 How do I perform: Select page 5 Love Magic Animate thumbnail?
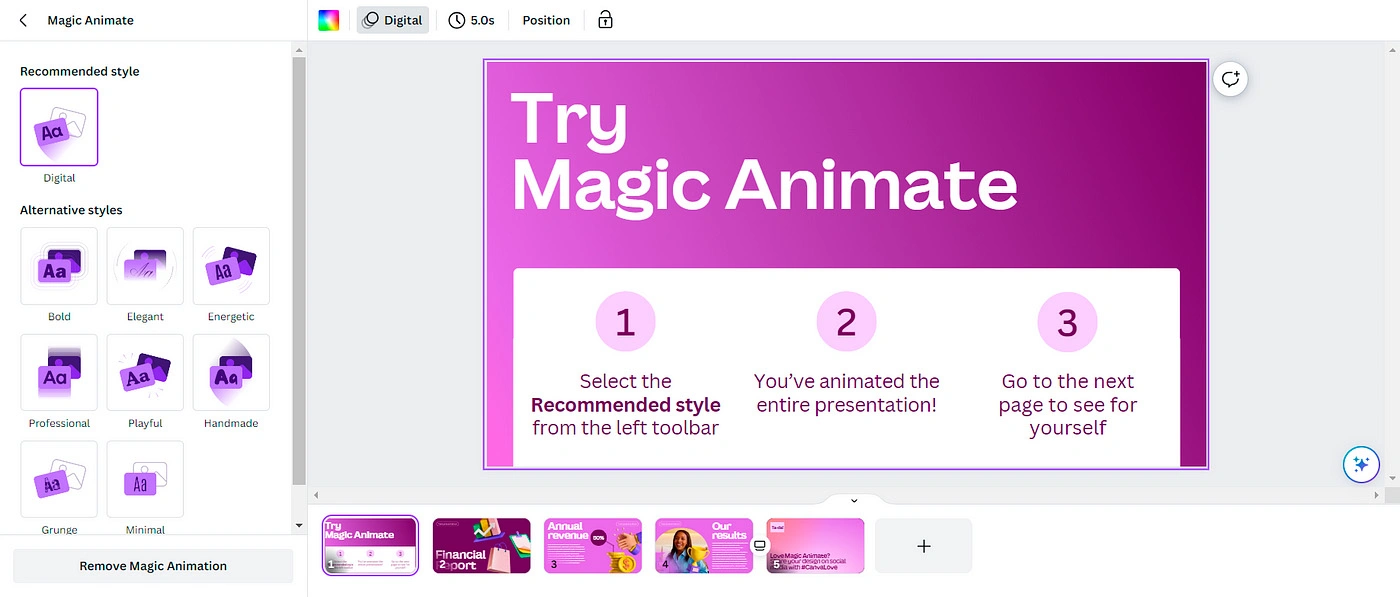point(815,546)
